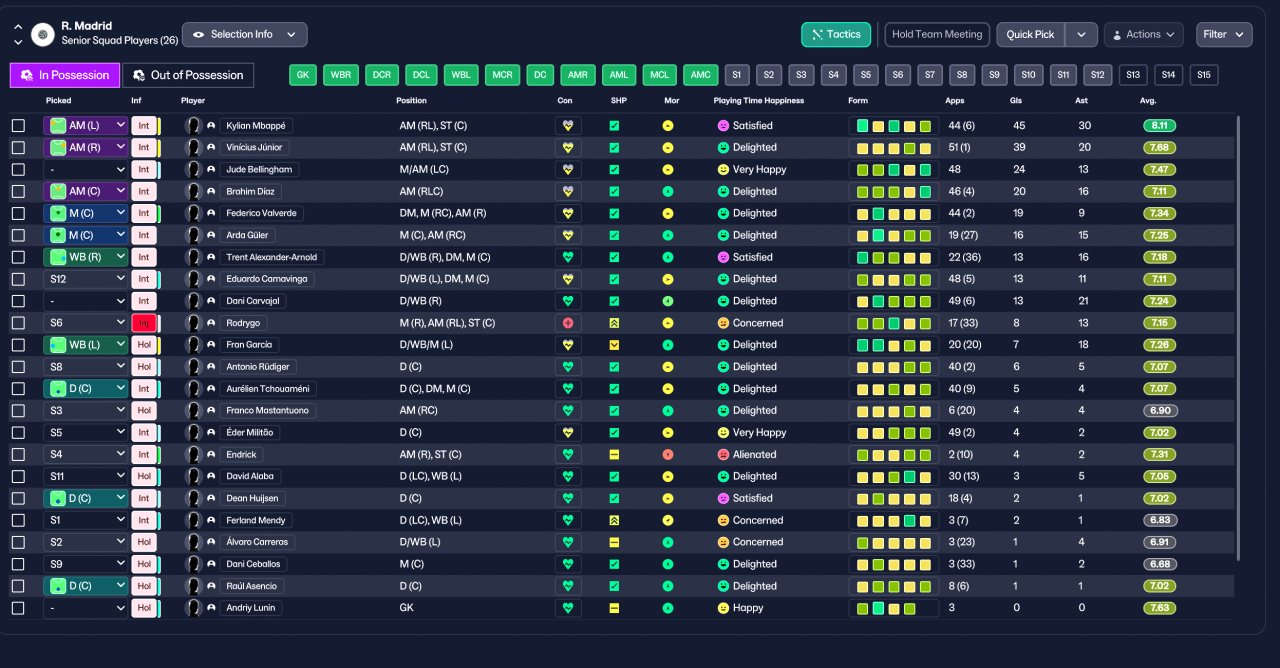The width and height of the screenshot is (1280, 668).
Task: Click red Inj tag on Rodrygo row
Action: (x=144, y=323)
